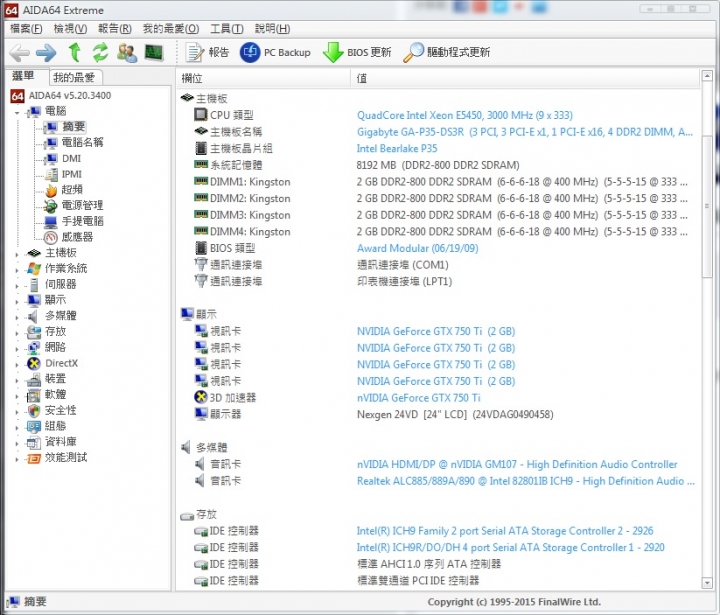The image size is (720, 615).
Task: Expand the 多媒體 tree node
Action: (17, 316)
